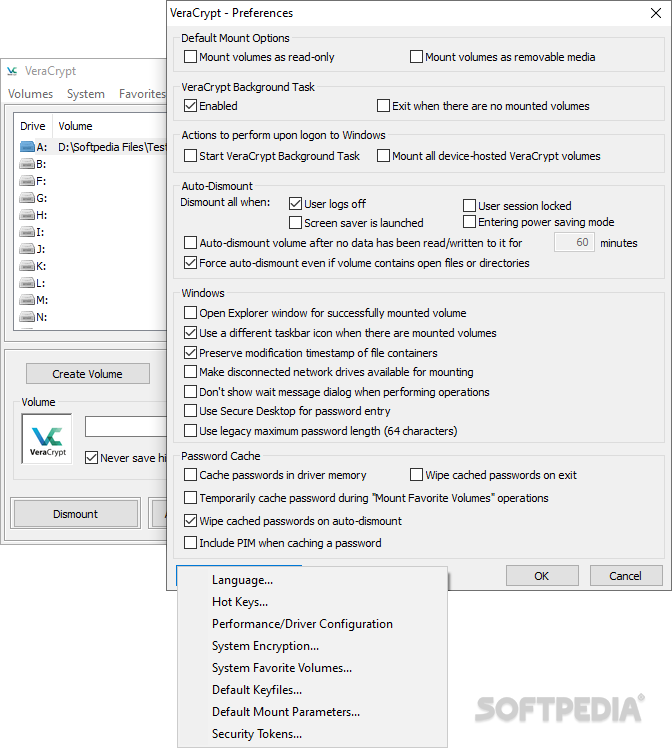Image resolution: width=672 pixels, height=748 pixels.
Task: Select drive A: icon in drive list
Action: click(x=27, y=146)
